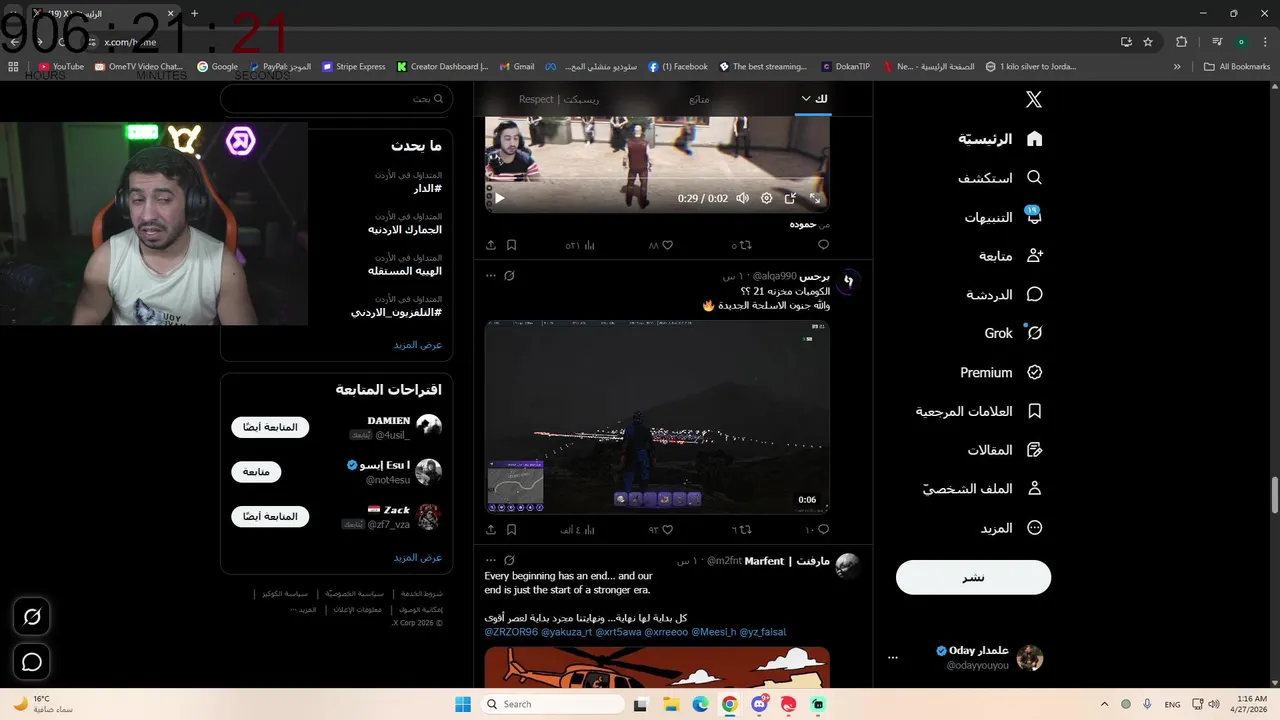The image size is (1280, 720).
Task: Switch to the متابَع following tab
Action: pos(699,99)
